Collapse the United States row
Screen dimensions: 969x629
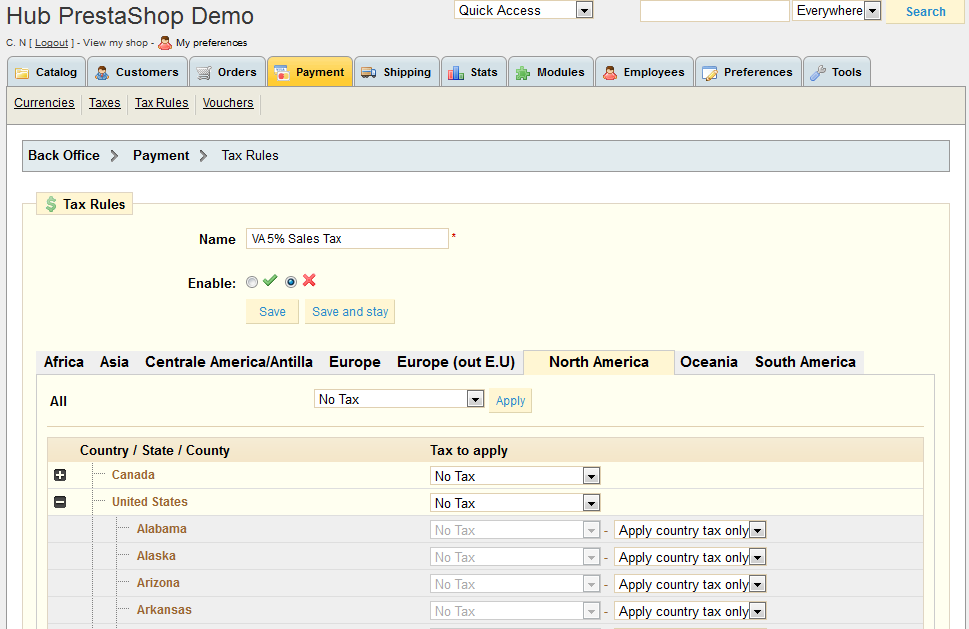click(x=60, y=503)
